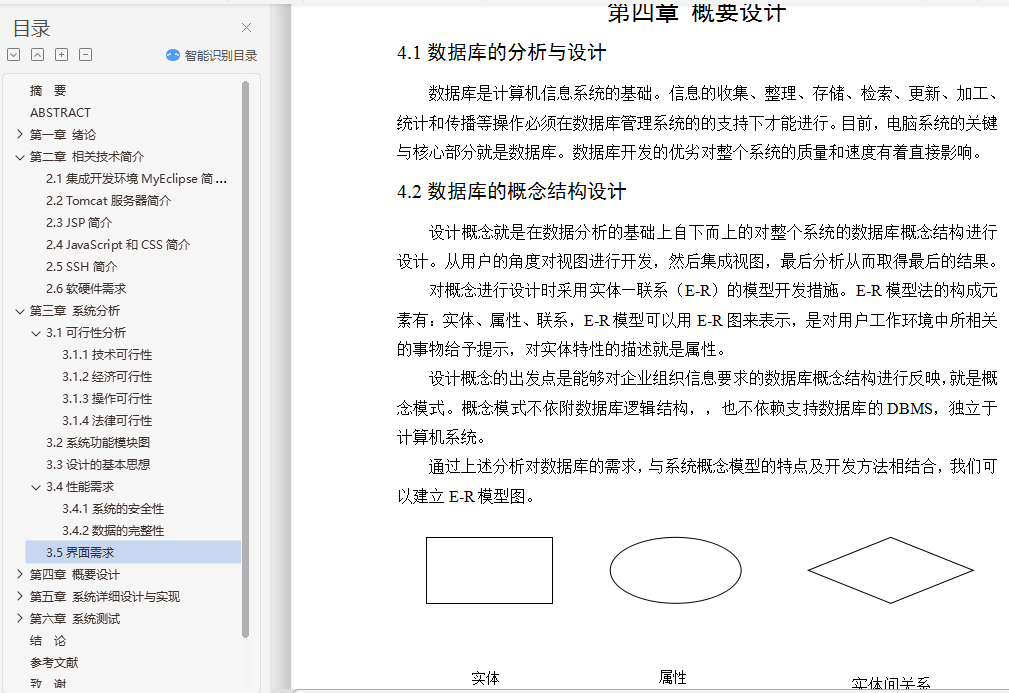Click the 第四章 概要设计 document title
The image size is (1009, 693).
696,13
